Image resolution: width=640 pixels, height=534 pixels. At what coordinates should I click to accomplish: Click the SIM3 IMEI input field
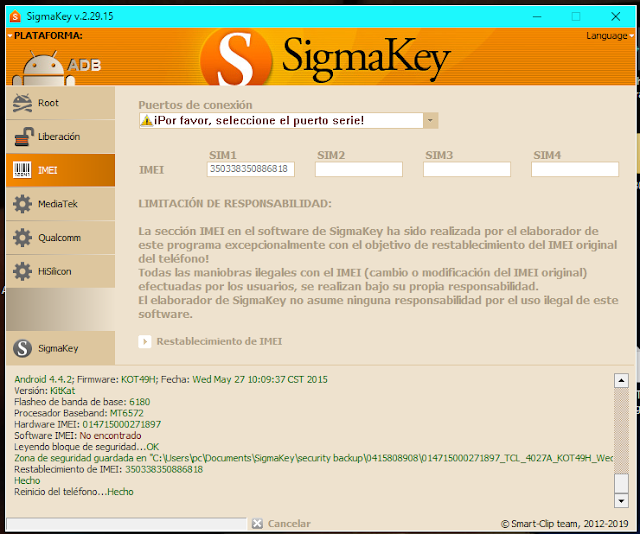click(x=467, y=169)
